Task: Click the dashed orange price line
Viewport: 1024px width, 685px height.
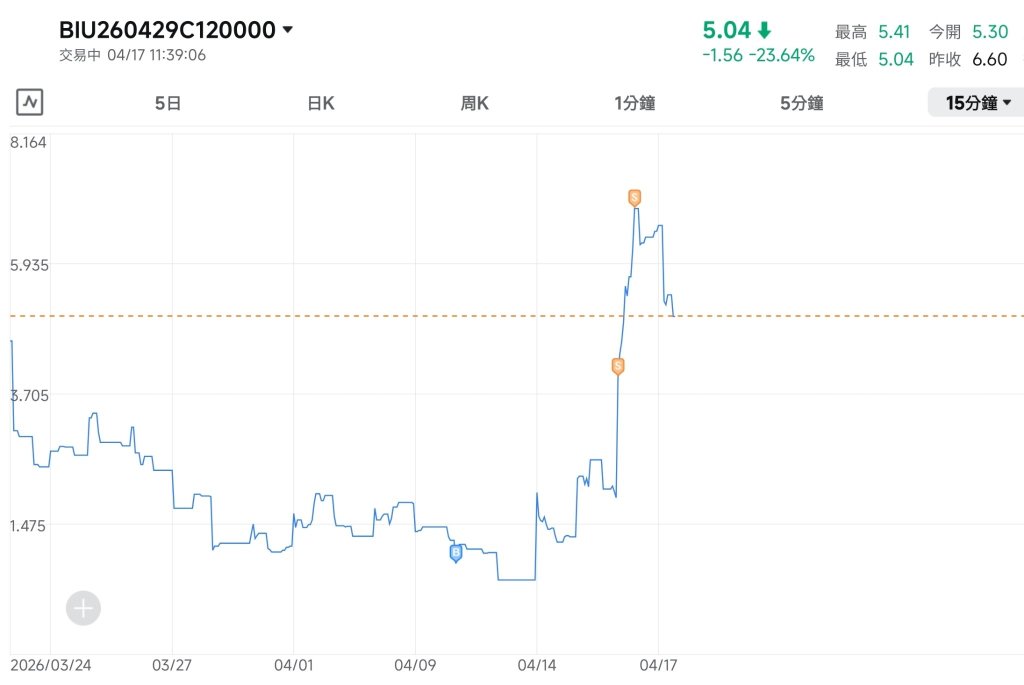Action: 517,316
